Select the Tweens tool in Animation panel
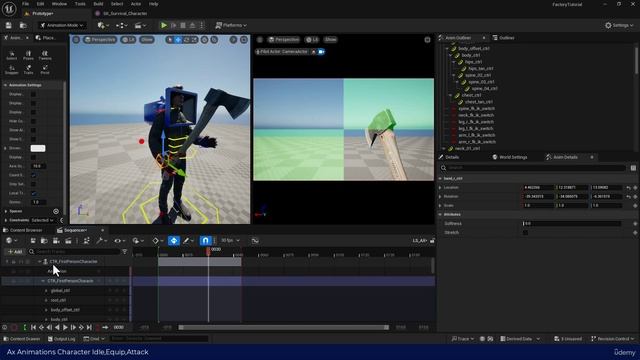 pyautogui.click(x=45, y=56)
